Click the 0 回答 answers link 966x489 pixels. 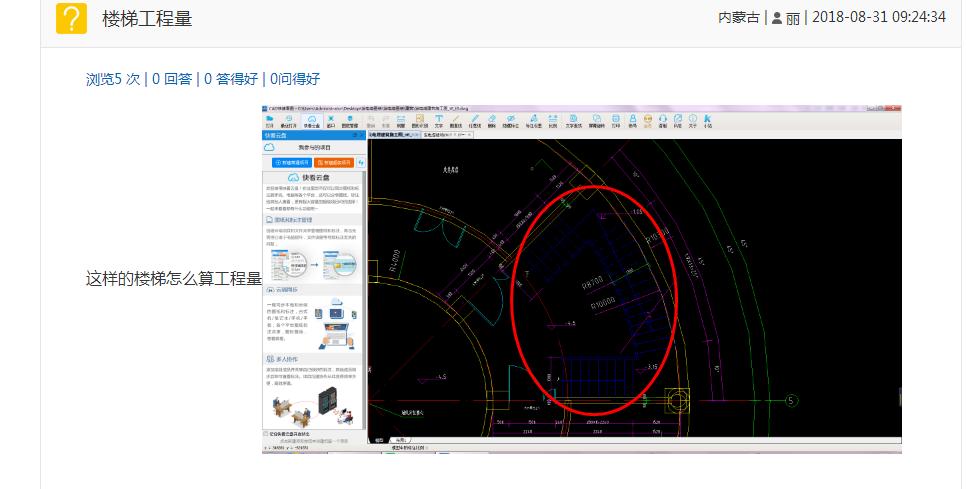point(172,79)
